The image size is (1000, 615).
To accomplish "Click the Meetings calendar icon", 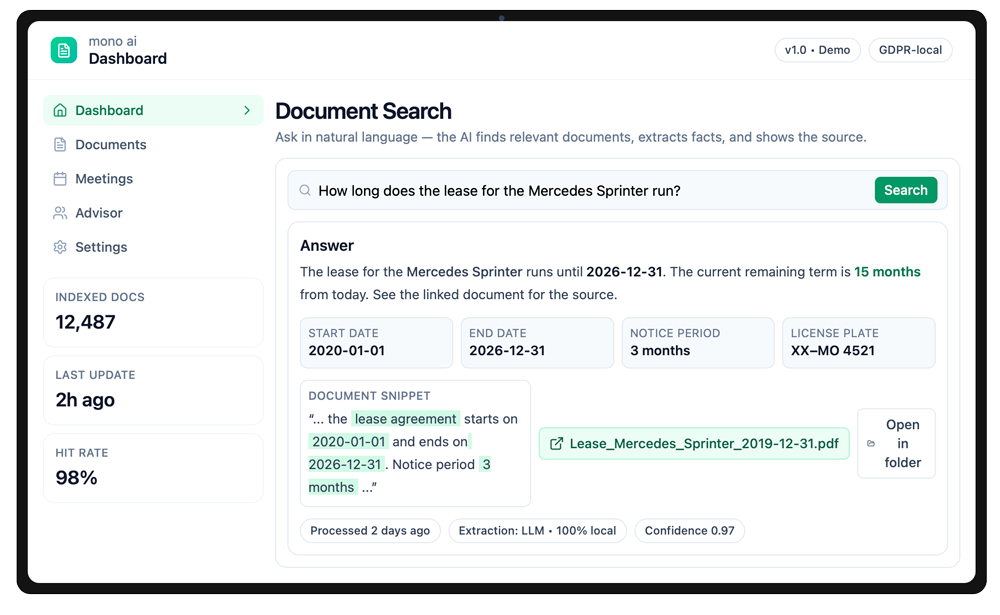I will coord(60,179).
